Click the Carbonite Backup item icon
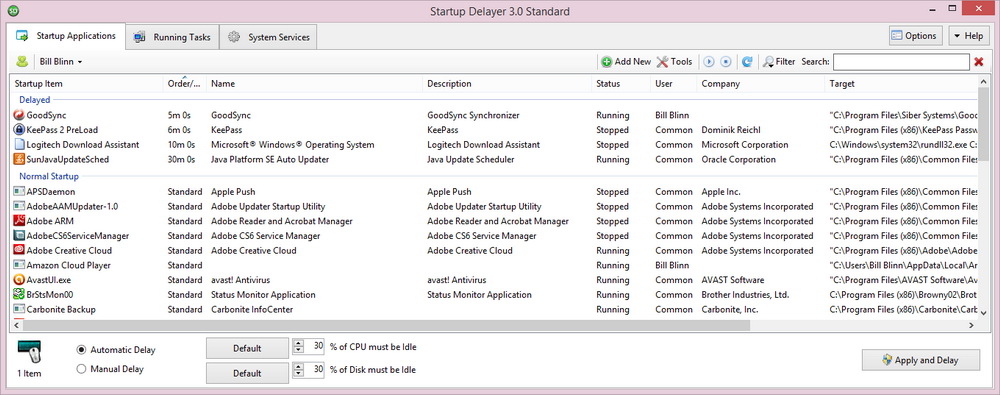1000x395 pixels. click(19, 309)
